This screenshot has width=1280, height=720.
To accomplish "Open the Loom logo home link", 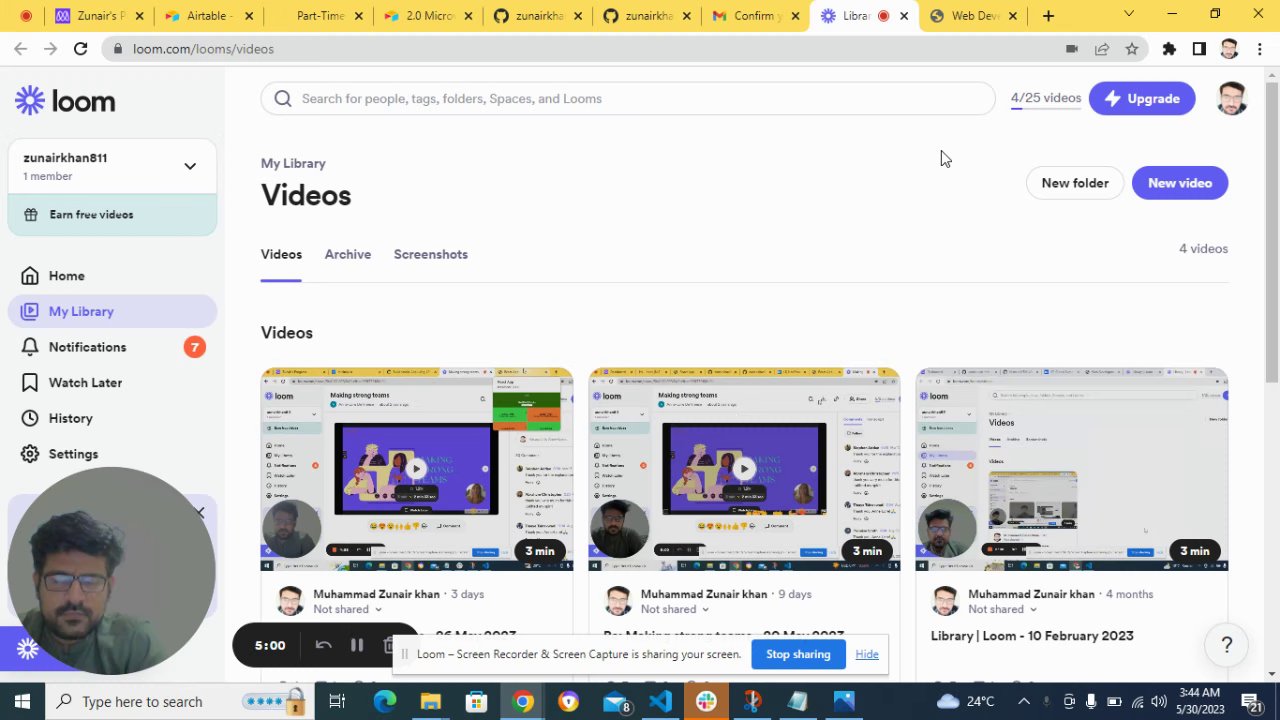I will click(x=65, y=101).
